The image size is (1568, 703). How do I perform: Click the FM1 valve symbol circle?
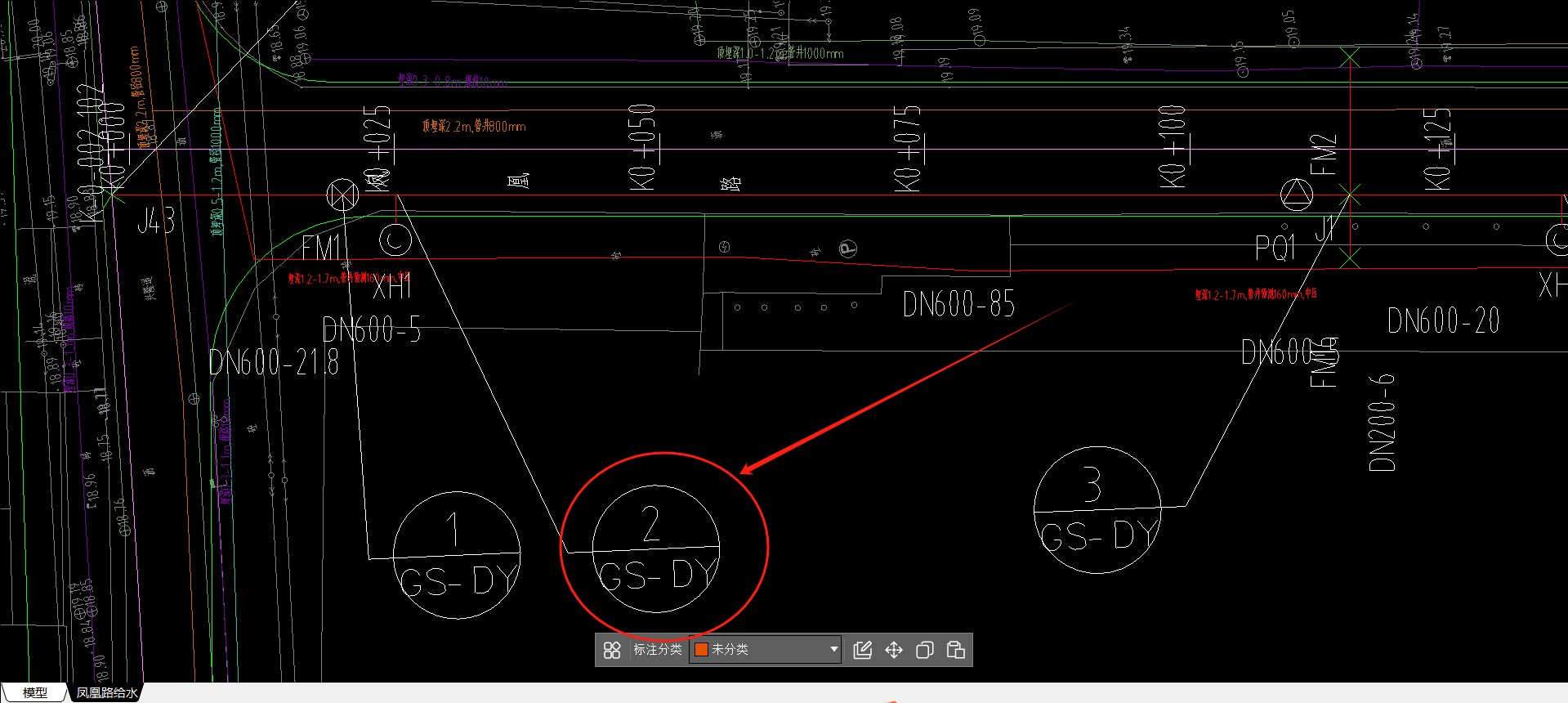pos(342,195)
